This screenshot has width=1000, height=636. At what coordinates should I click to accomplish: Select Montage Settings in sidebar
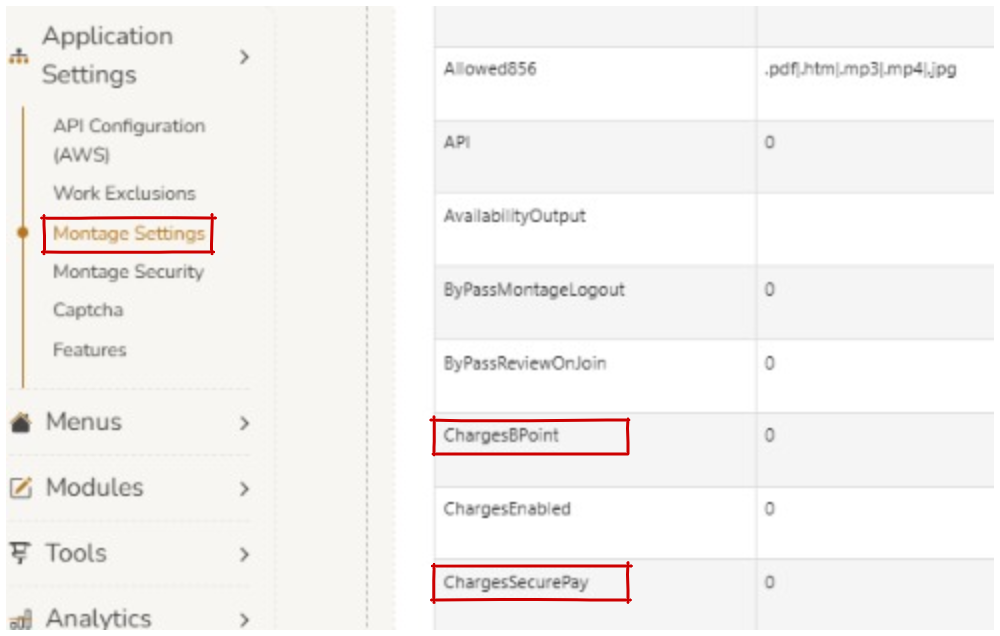pyautogui.click(x=128, y=234)
